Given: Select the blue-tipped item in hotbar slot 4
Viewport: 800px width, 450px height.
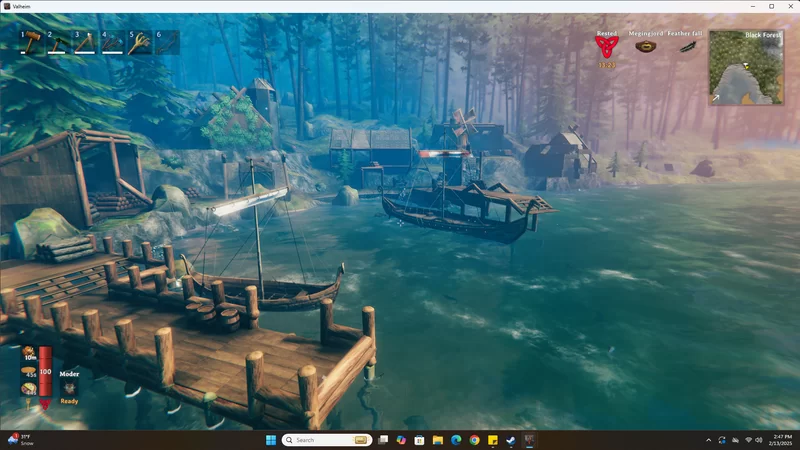Looking at the screenshot, I should [113, 42].
